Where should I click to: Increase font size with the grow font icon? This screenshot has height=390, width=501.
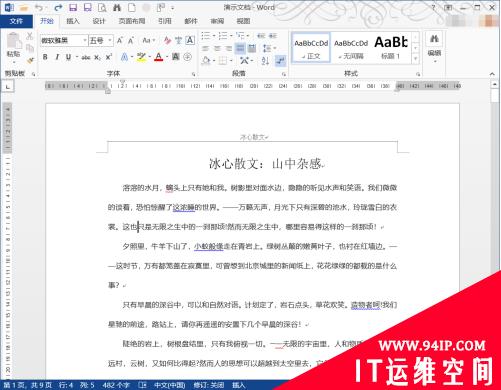120,41
